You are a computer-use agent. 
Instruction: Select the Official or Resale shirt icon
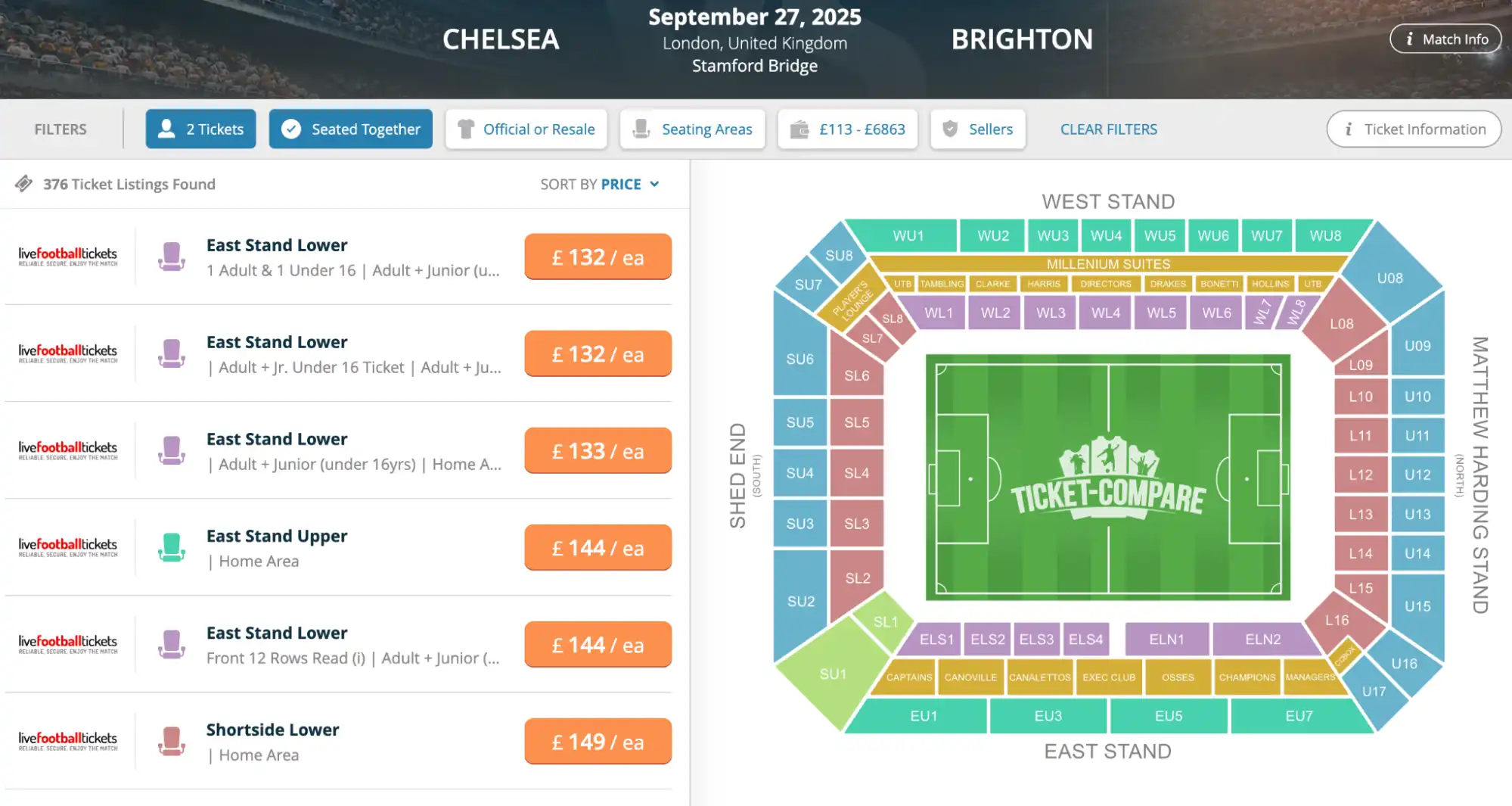[467, 129]
